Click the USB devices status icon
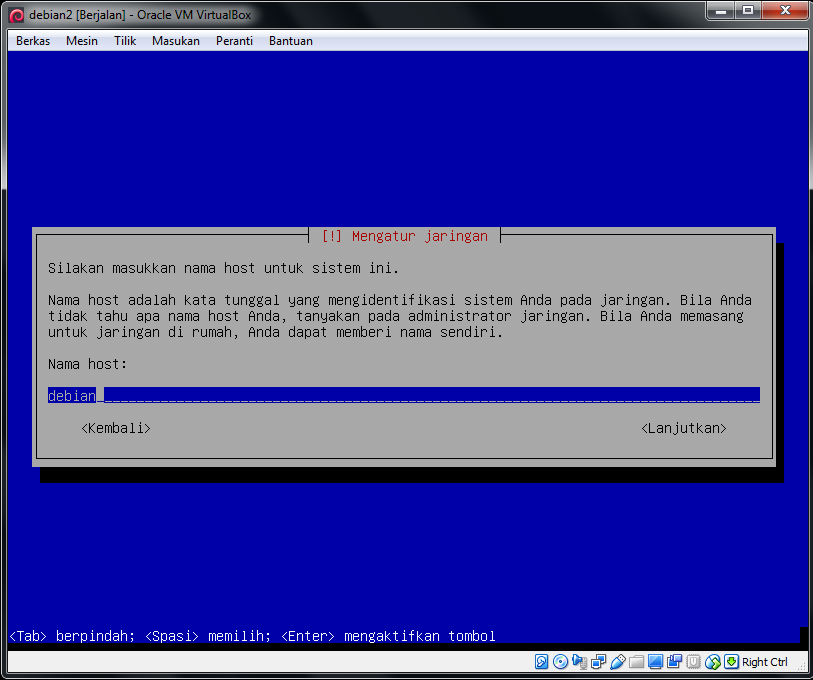813x680 pixels. click(x=618, y=661)
